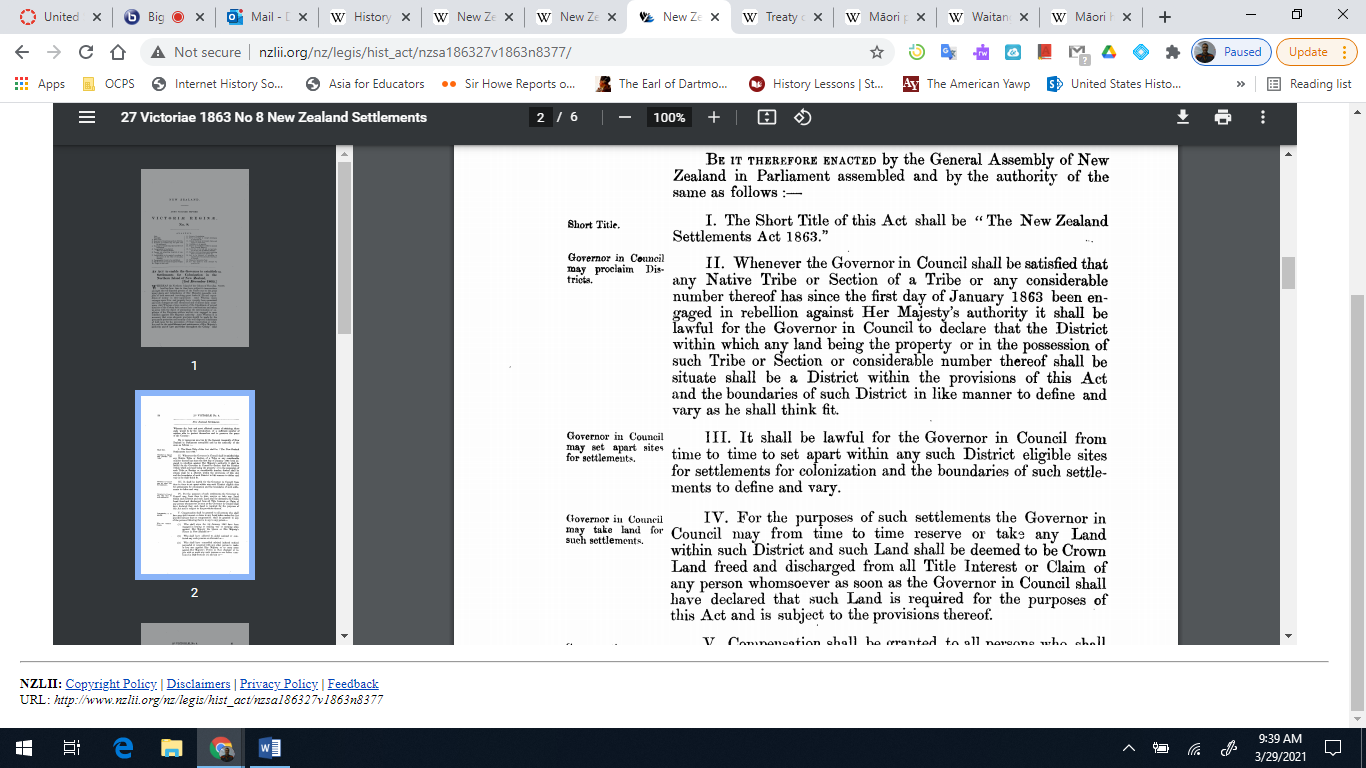Open the PDF viewer more actions menu
This screenshot has height=768, width=1366.
[1263, 117]
